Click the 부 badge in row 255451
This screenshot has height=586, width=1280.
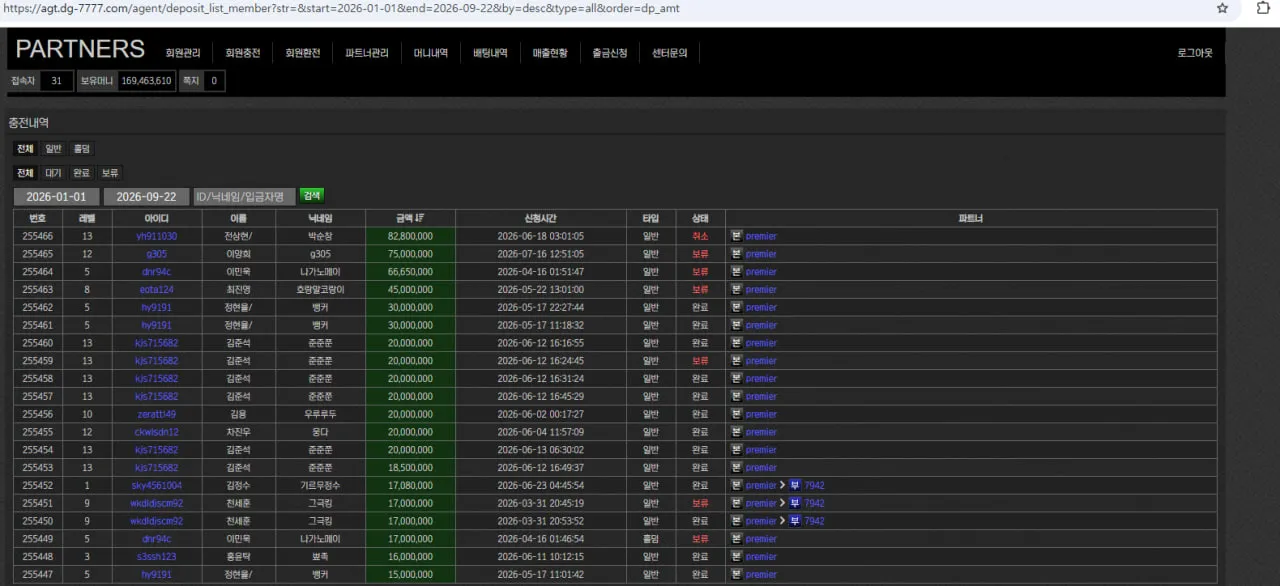(795, 503)
